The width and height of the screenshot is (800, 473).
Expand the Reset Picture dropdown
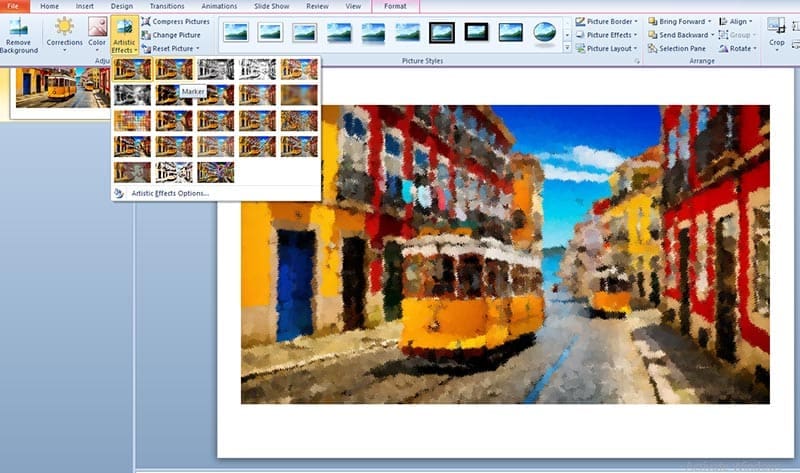[198, 48]
